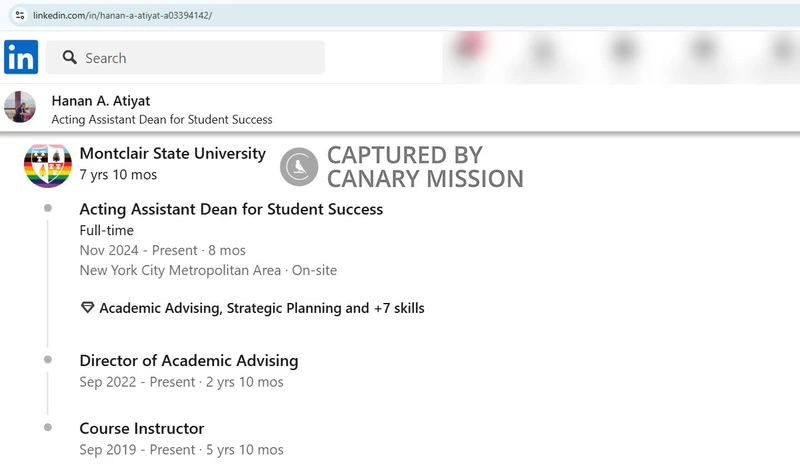
Task: Click the magnifier icon in Search box
Action: [x=70, y=57]
